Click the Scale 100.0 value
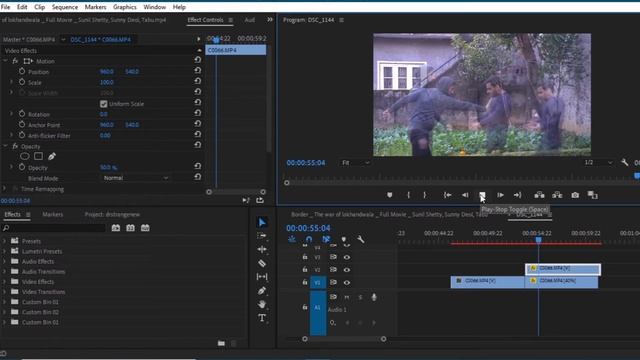 107,82
